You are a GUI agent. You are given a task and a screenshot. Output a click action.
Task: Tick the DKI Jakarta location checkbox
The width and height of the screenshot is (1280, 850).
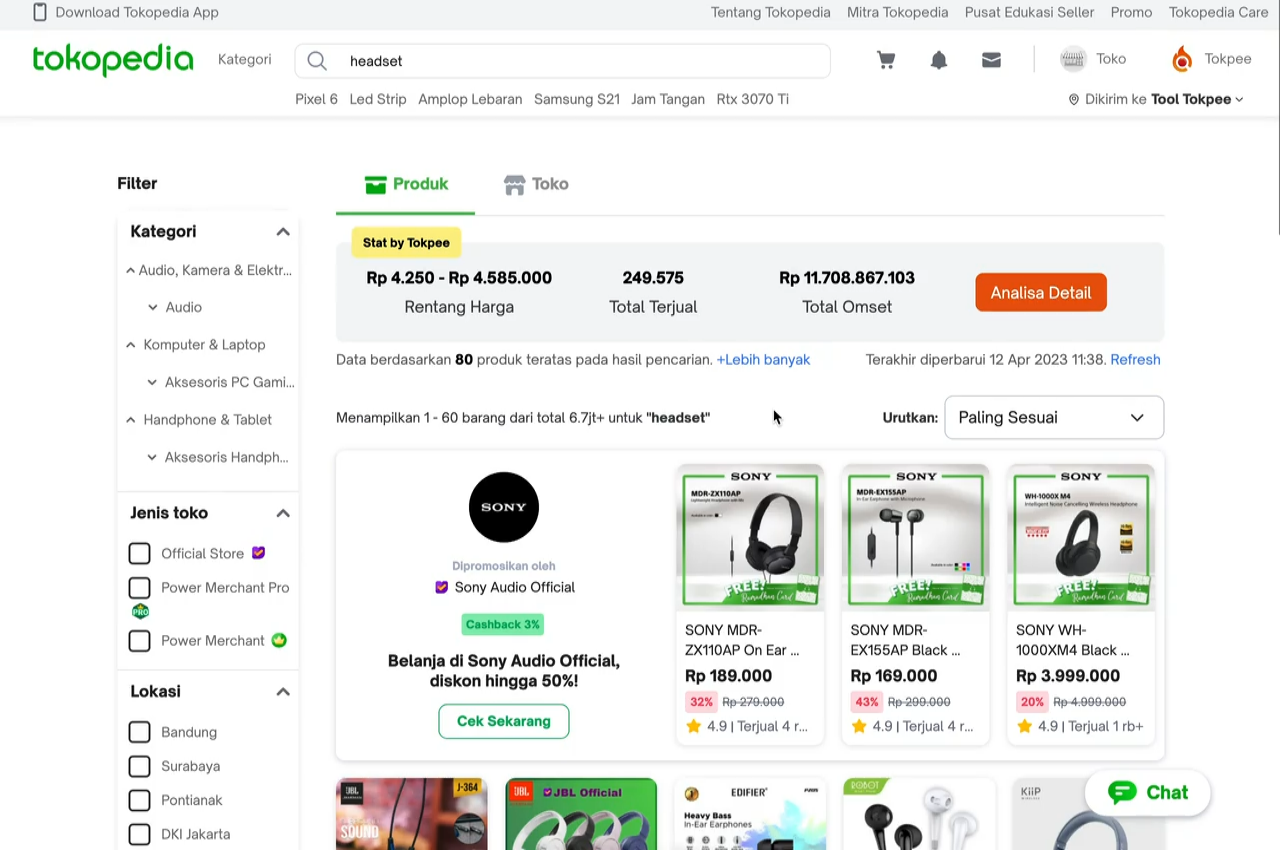(x=140, y=834)
